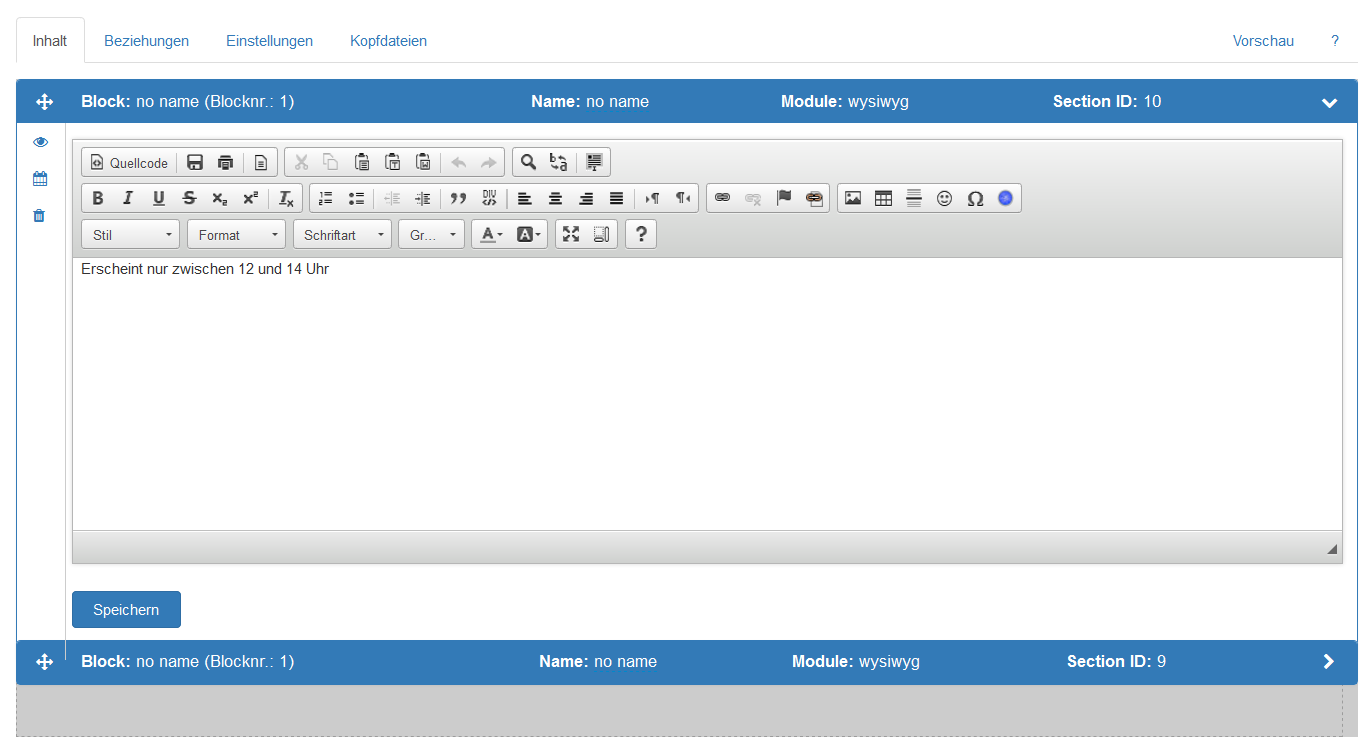Screen dimensions: 1372x751
Task: Insert a table into the editor
Action: tap(883, 198)
